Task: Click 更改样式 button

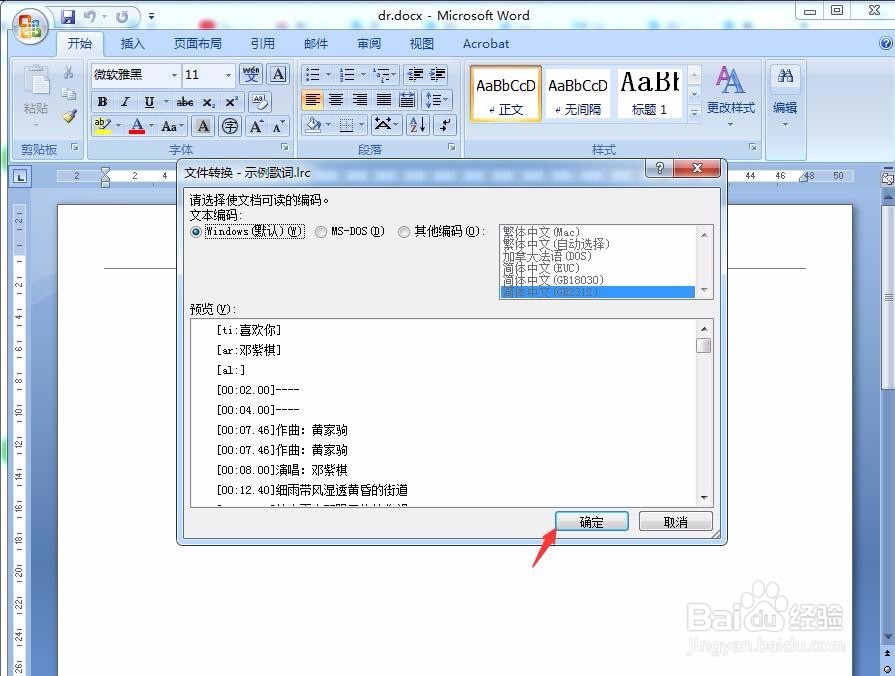Action: (731, 94)
